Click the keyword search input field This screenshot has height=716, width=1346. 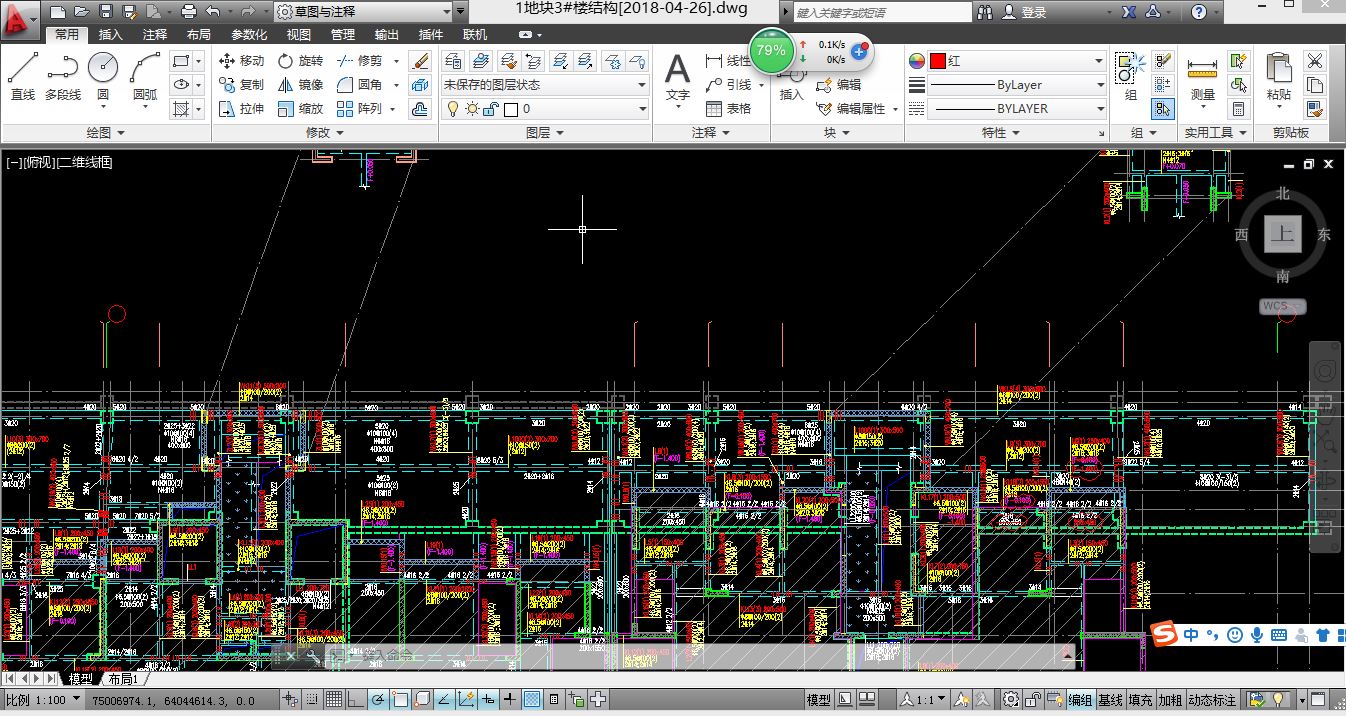882,12
